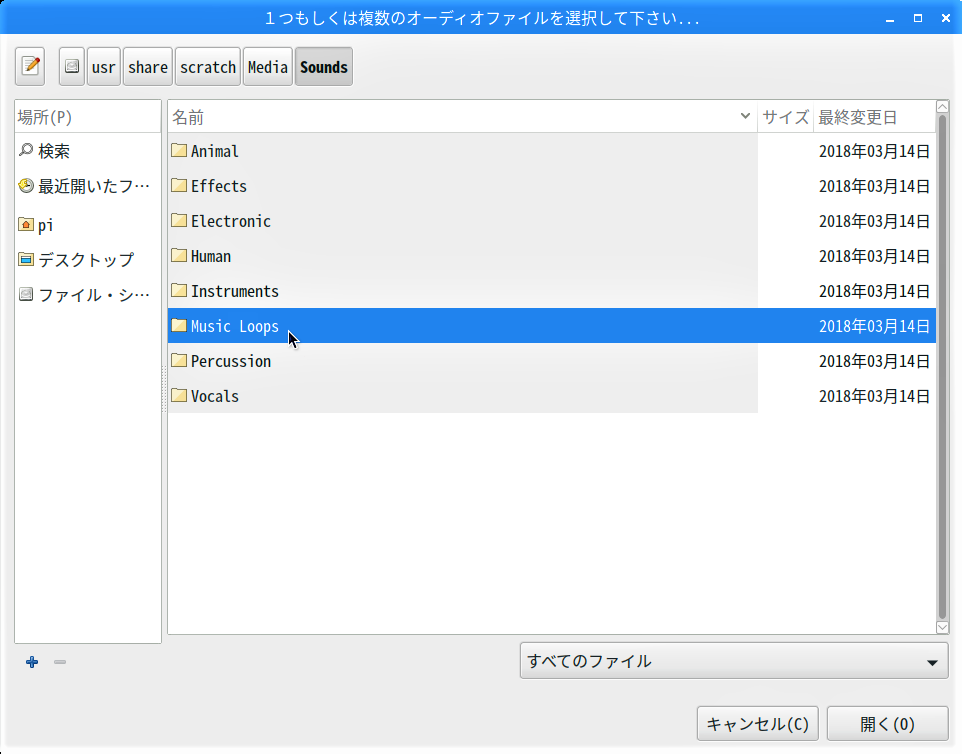Select the Effects folder
This screenshot has height=754, width=962.
click(x=552, y=186)
